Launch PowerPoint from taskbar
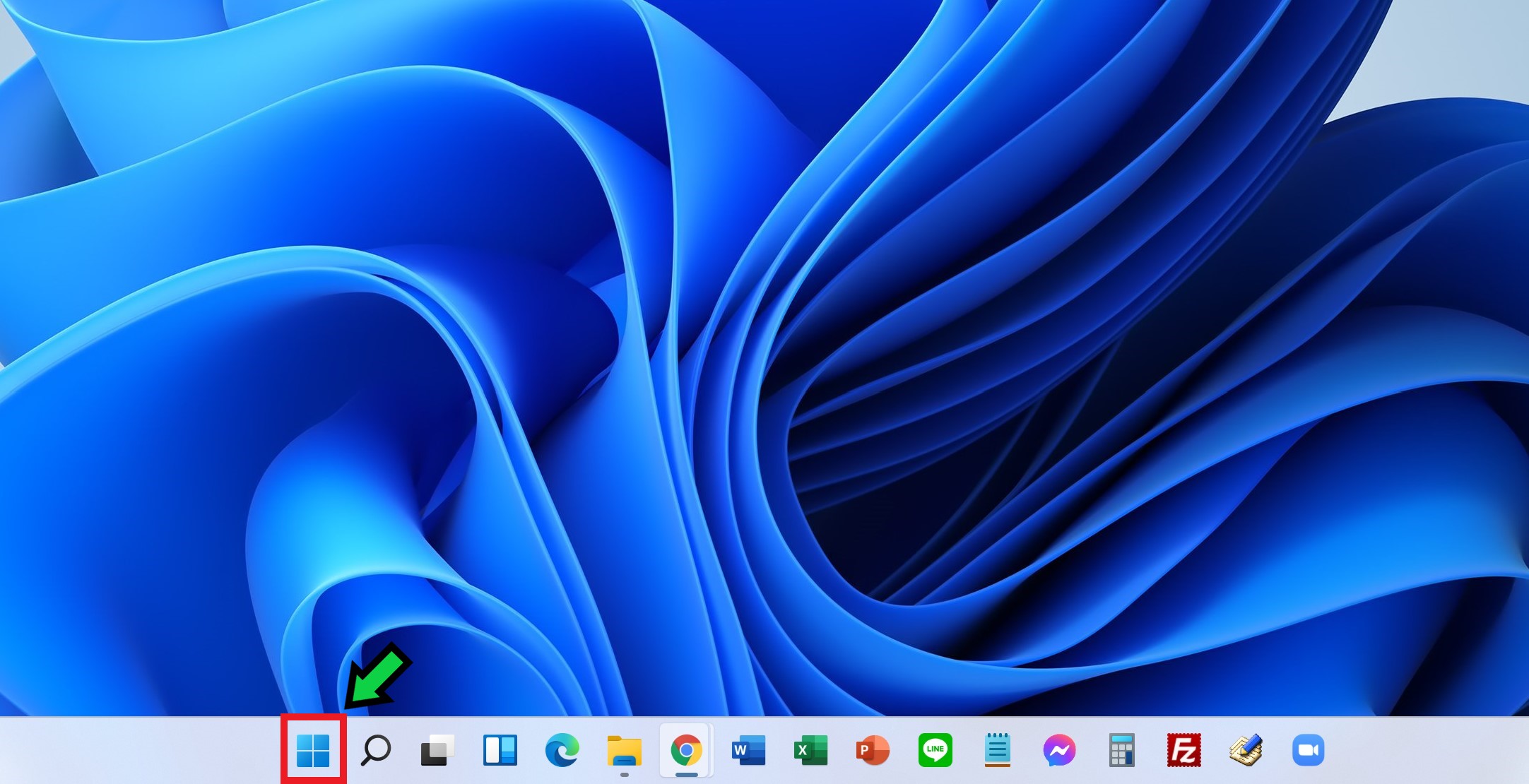The width and height of the screenshot is (1529, 784). coord(873,750)
